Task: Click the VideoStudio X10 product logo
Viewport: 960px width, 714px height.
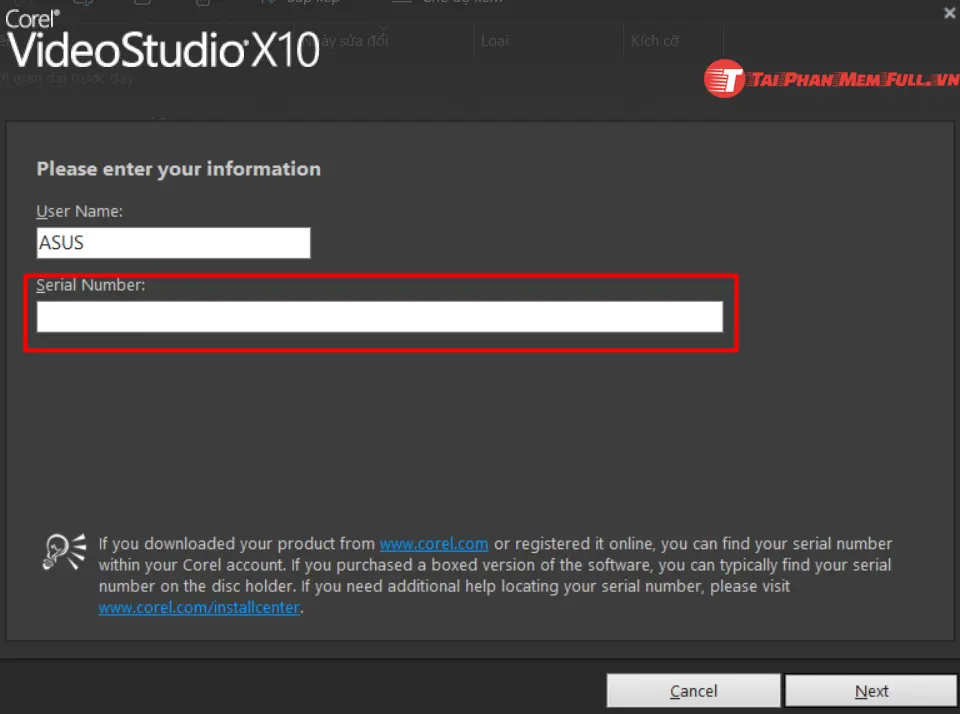Action: [x=164, y=48]
